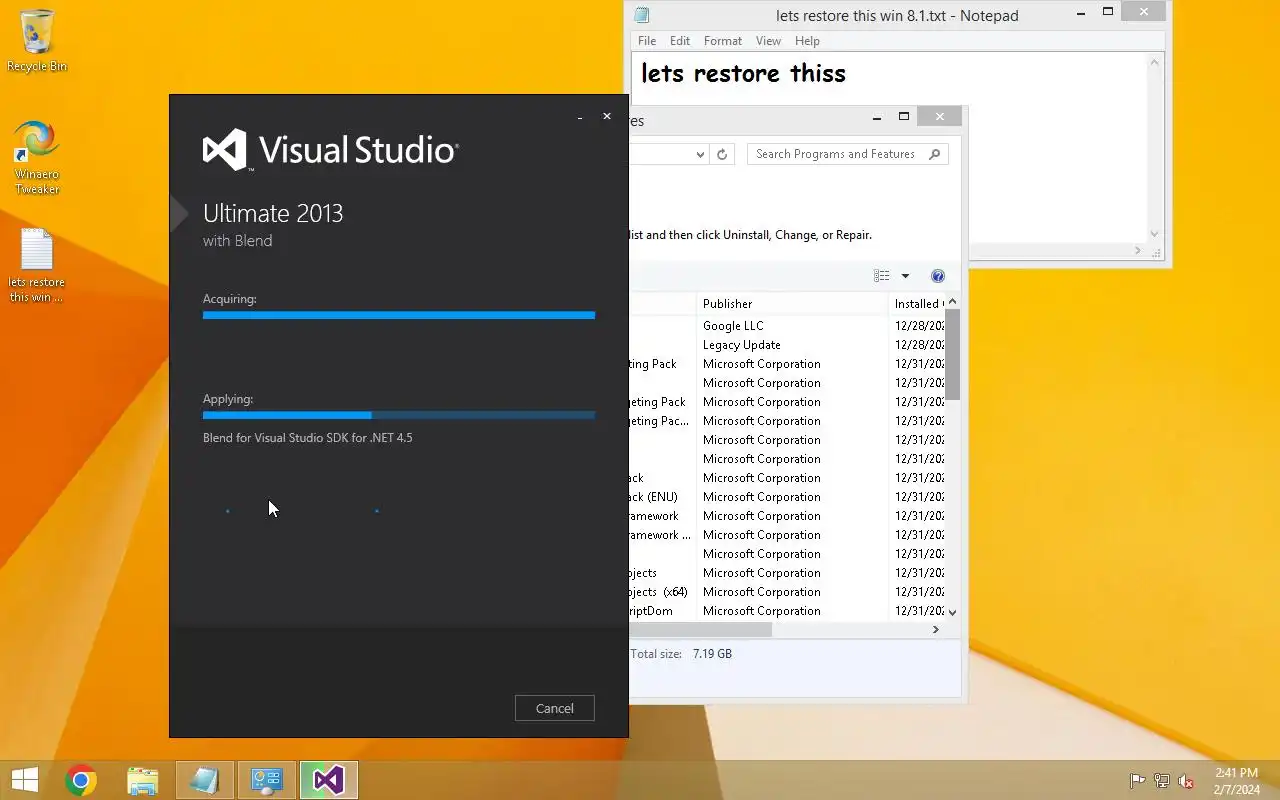Open network icon in system tray
The width and height of the screenshot is (1280, 800).
[1162, 781]
